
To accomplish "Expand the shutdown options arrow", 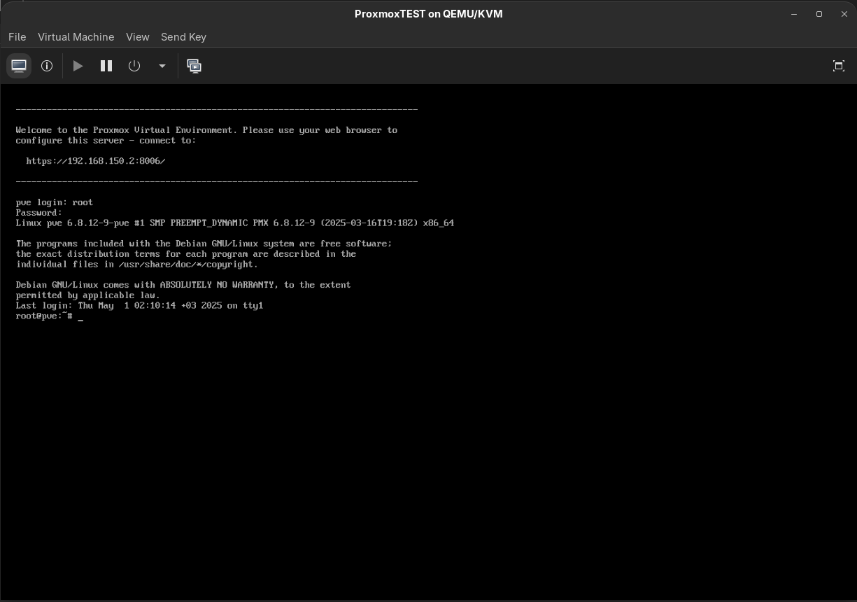I will (x=161, y=65).
